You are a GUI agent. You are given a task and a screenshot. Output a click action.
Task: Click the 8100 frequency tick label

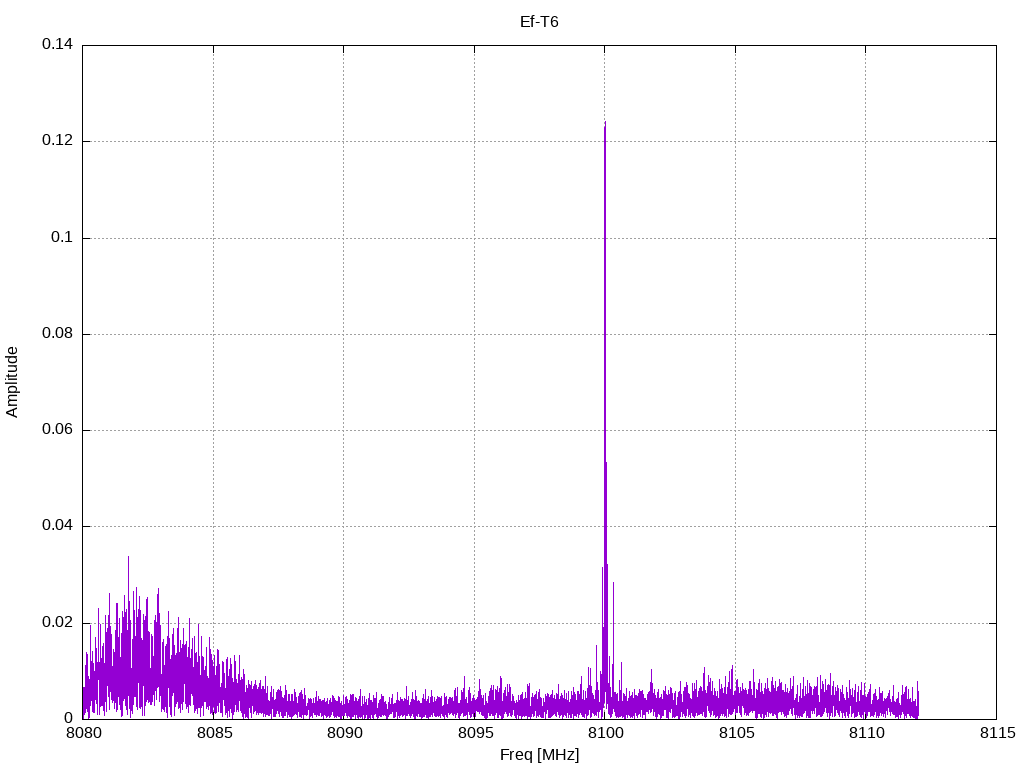click(x=605, y=734)
